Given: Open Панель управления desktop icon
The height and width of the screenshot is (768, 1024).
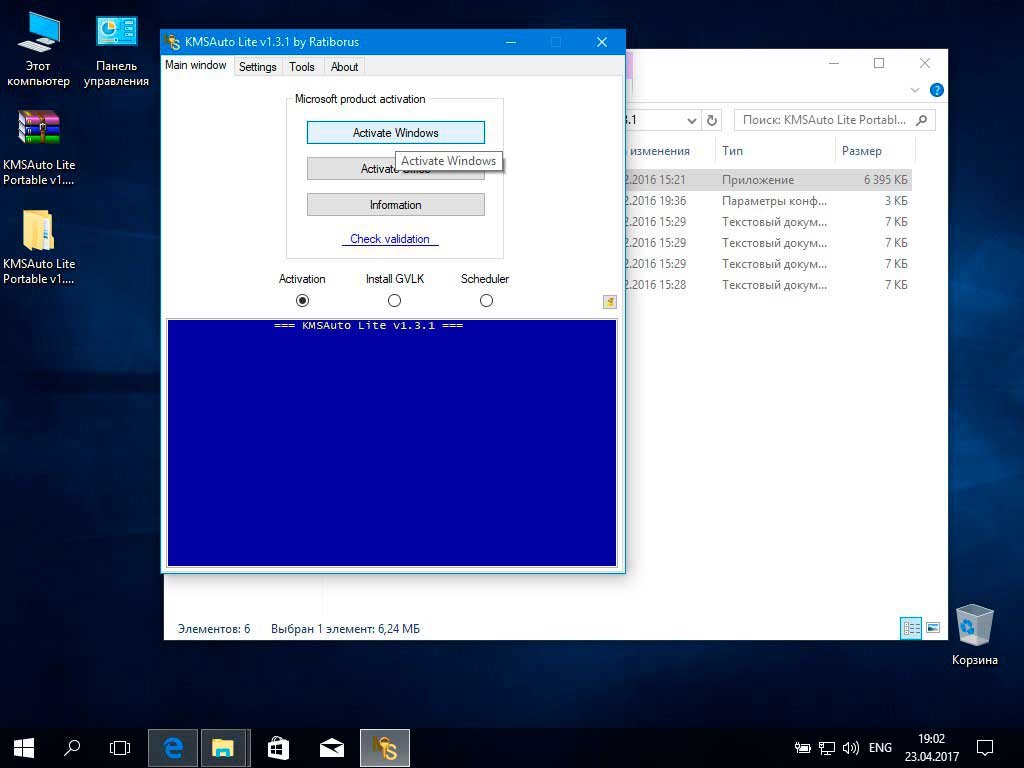Looking at the screenshot, I should (x=116, y=50).
